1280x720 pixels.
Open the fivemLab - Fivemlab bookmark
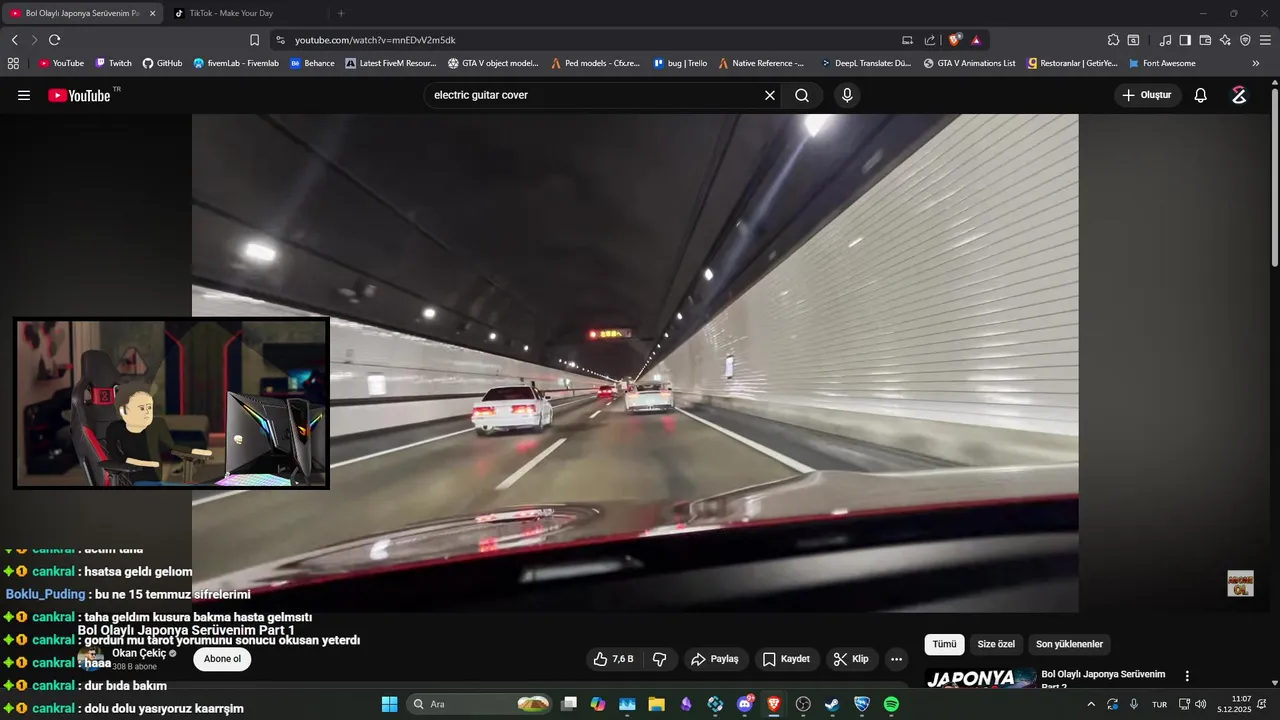[236, 63]
